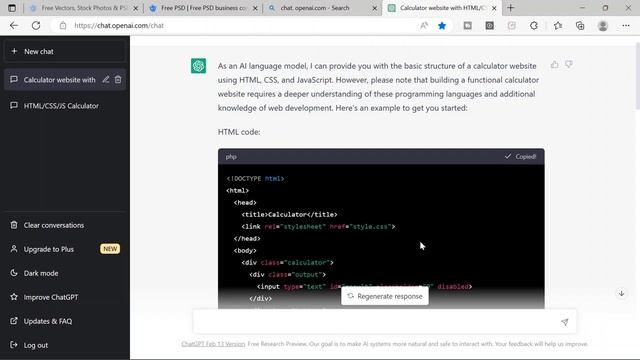Open a new browser tab
Viewport: 640px width, 360px height.
tap(511, 8)
